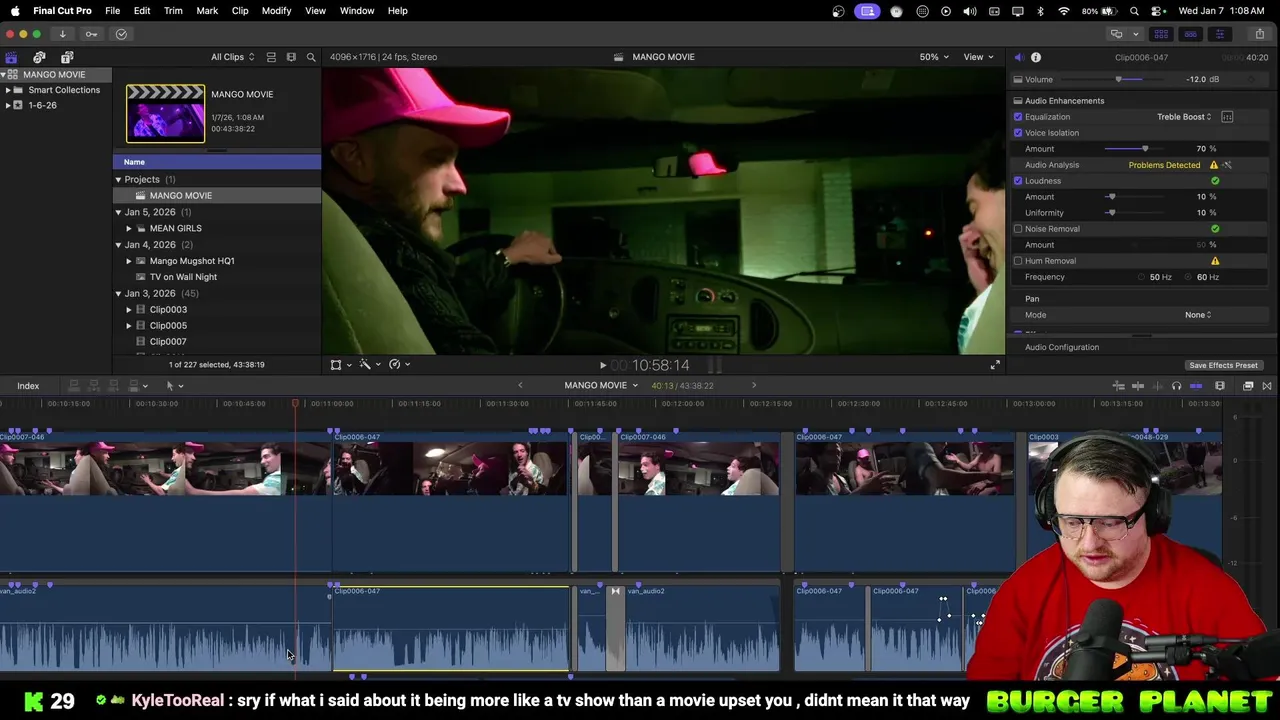Open the timeline Index button
The height and width of the screenshot is (720, 1280).
pos(28,386)
